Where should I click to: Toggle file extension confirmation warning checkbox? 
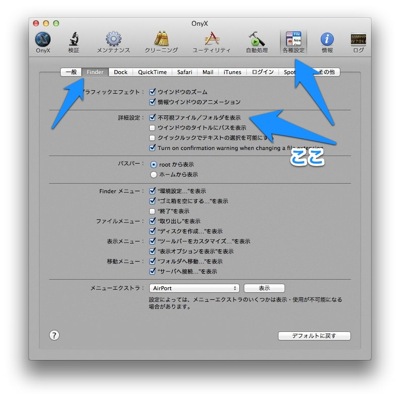pyautogui.click(x=152, y=147)
